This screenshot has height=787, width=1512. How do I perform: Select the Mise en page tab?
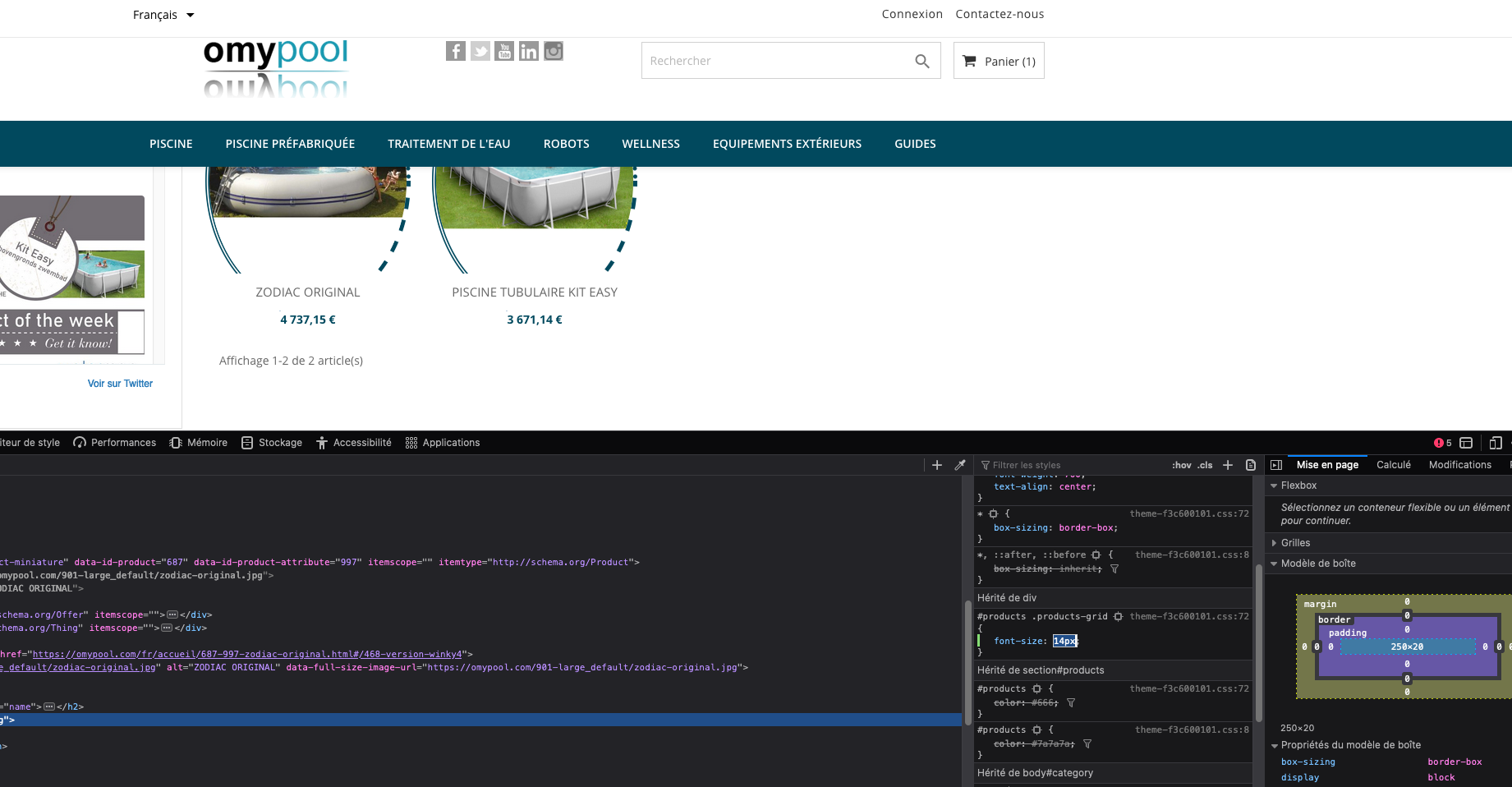[1327, 465]
